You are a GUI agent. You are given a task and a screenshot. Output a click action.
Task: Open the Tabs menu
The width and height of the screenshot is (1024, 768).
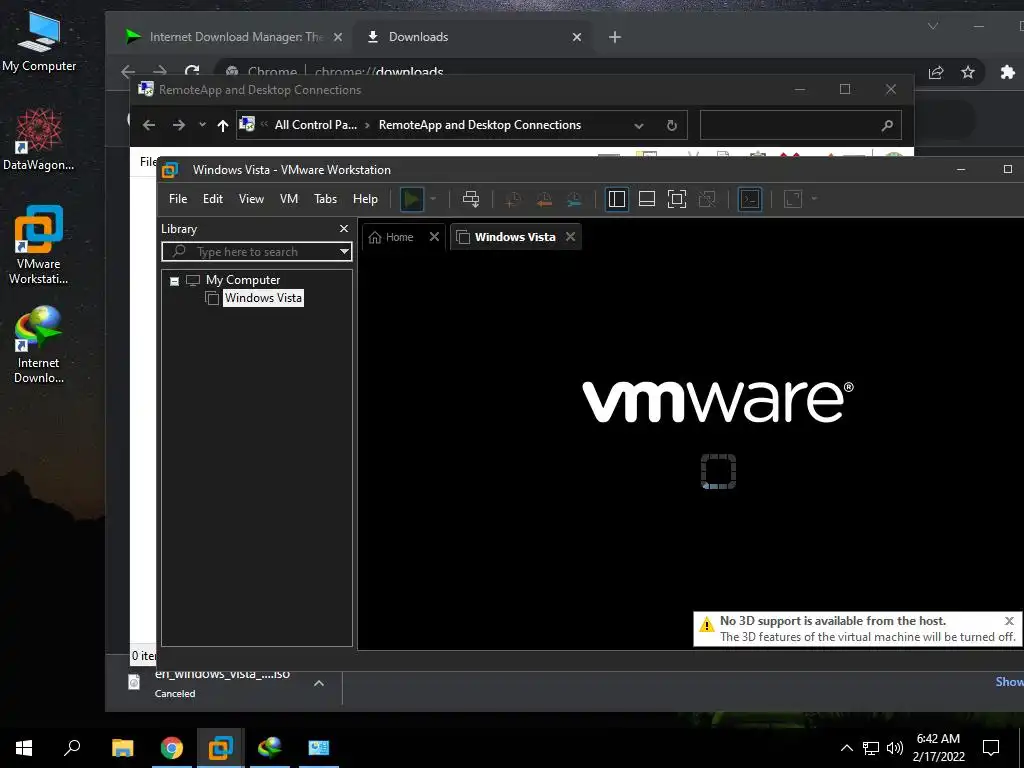[x=325, y=199]
